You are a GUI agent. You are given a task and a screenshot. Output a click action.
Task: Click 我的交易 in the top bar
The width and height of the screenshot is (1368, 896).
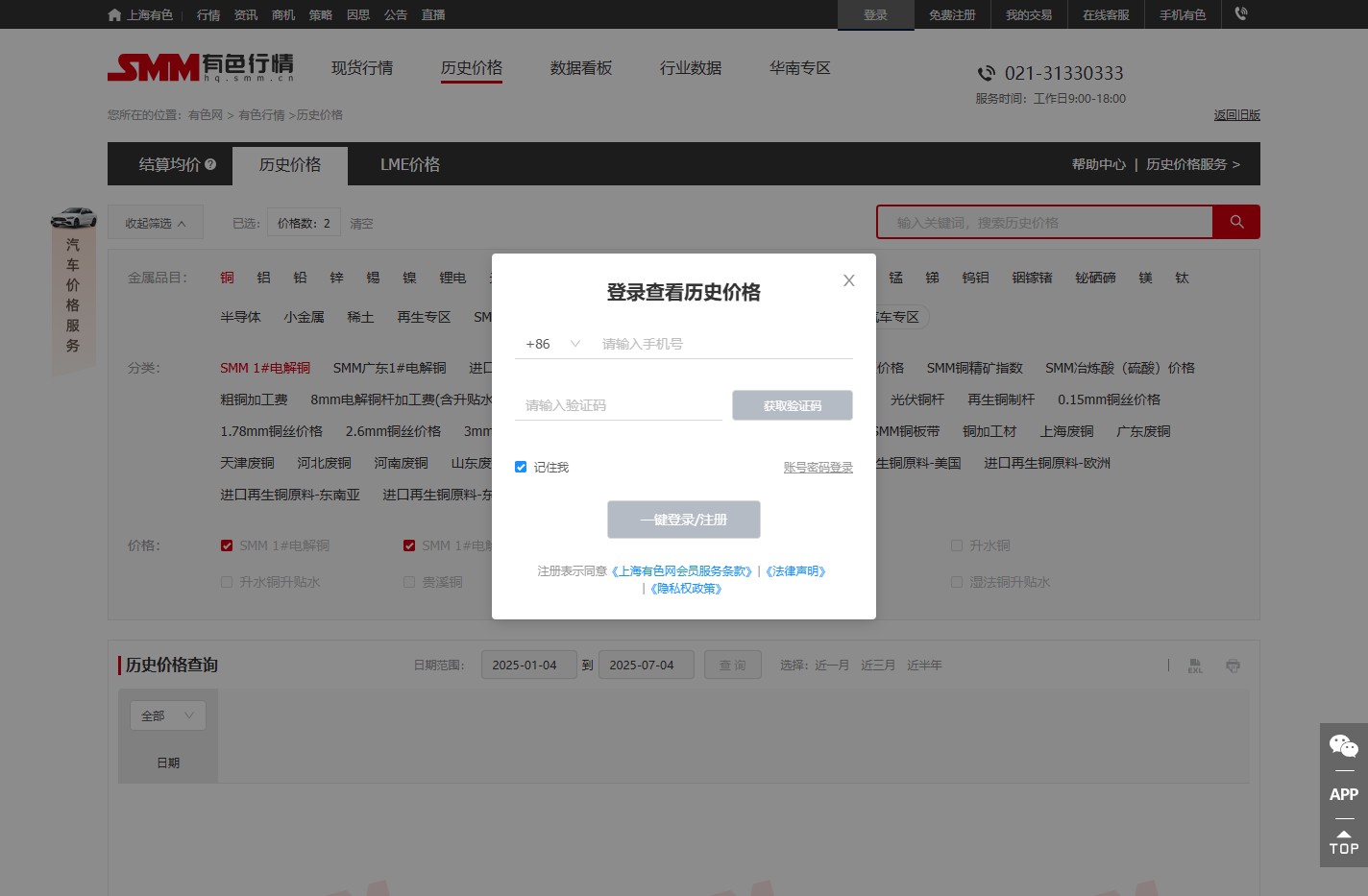(1029, 15)
